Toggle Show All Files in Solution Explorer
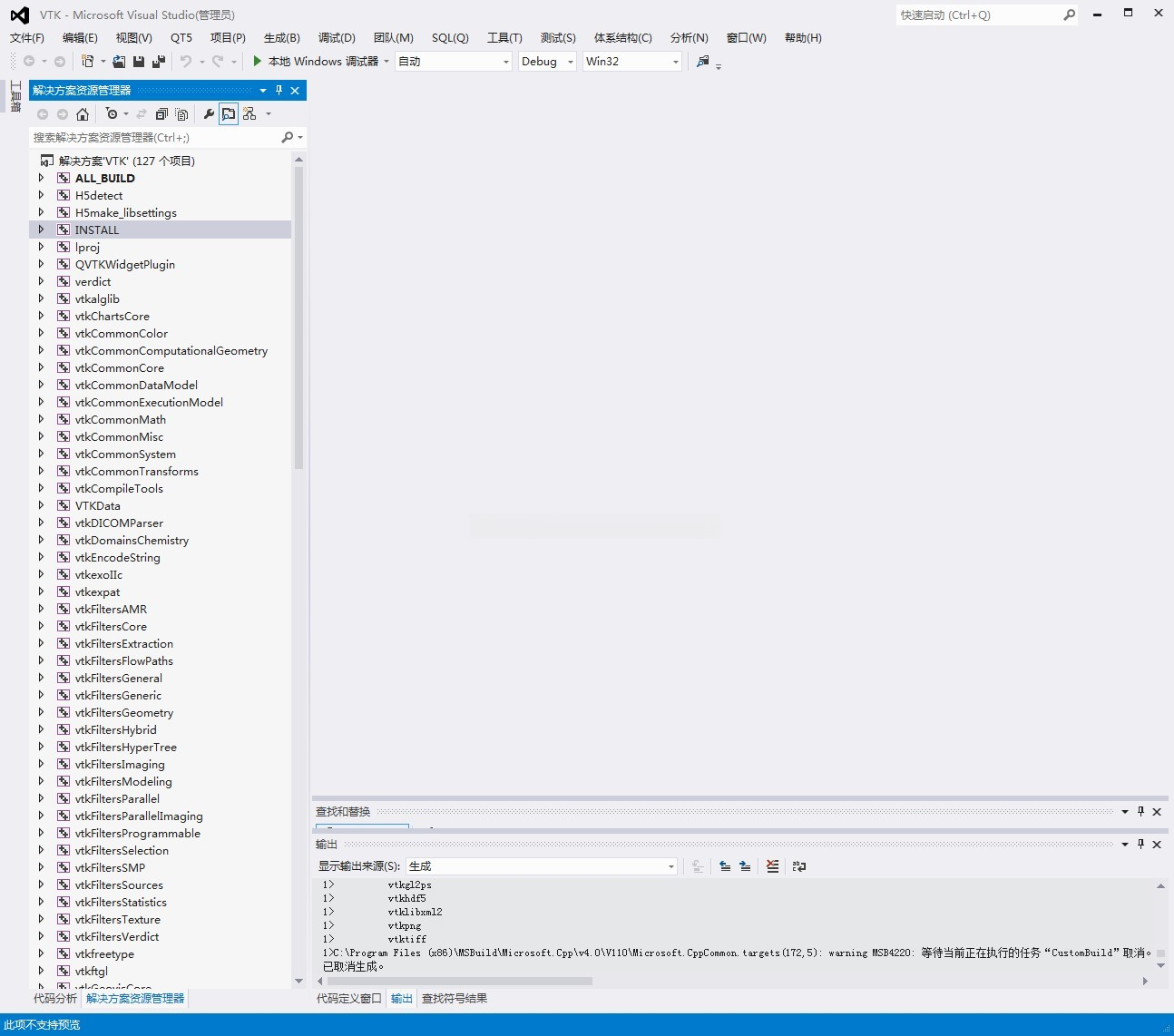Viewport: 1174px width, 1036px height. pyautogui.click(x=181, y=114)
